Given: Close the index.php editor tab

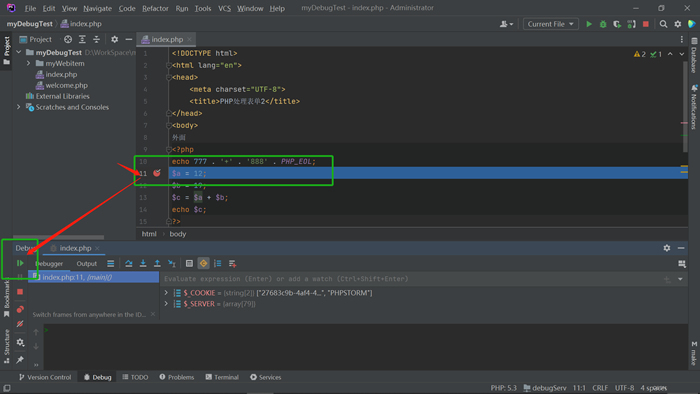Looking at the screenshot, I should (x=189, y=39).
